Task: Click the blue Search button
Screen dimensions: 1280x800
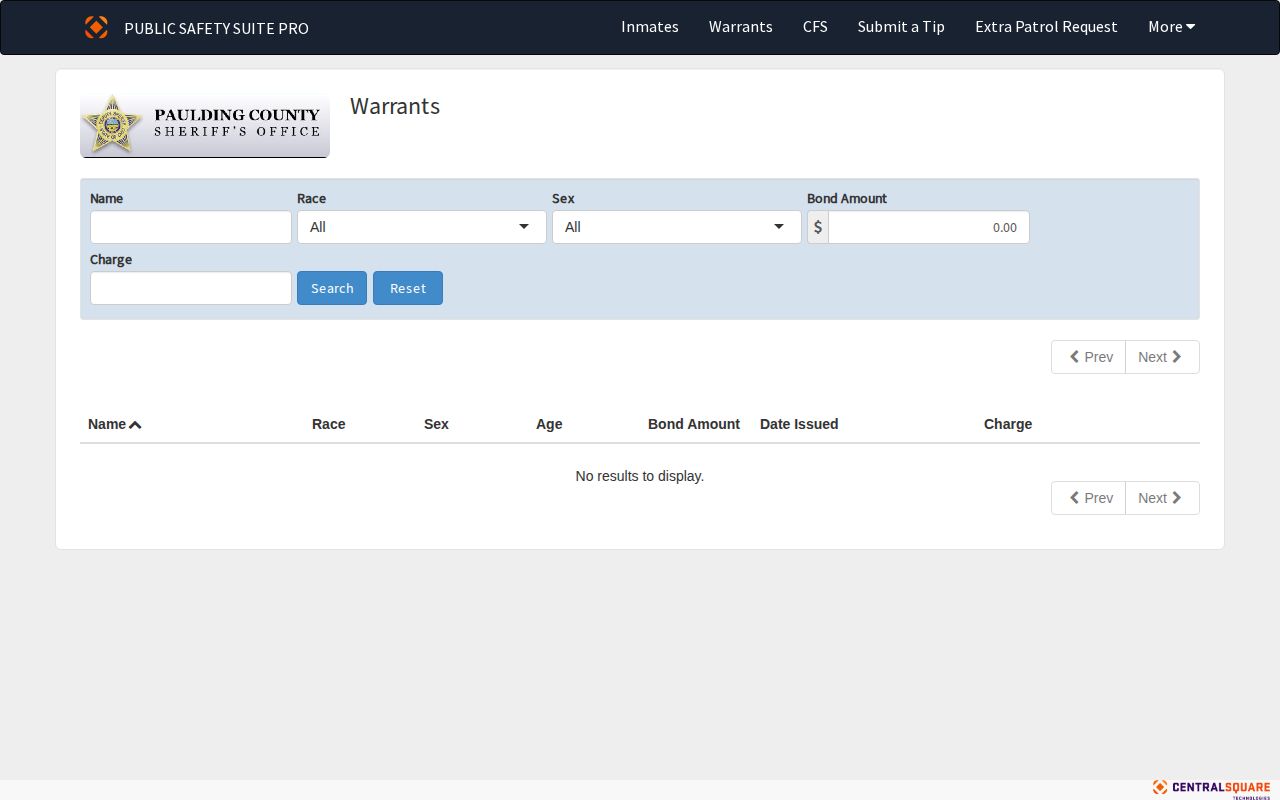Action: coord(332,288)
